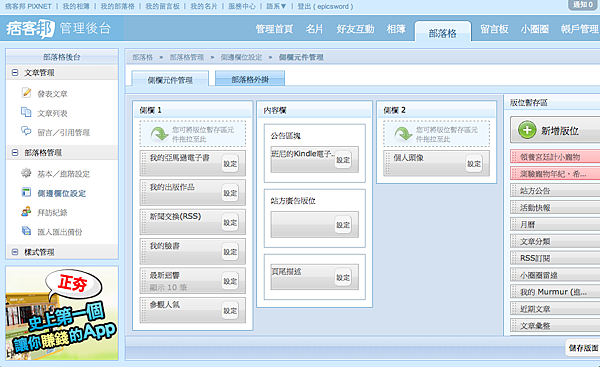Click the 側欄位設定 breadcrumb link
This screenshot has height=367, width=600.
tap(241, 57)
